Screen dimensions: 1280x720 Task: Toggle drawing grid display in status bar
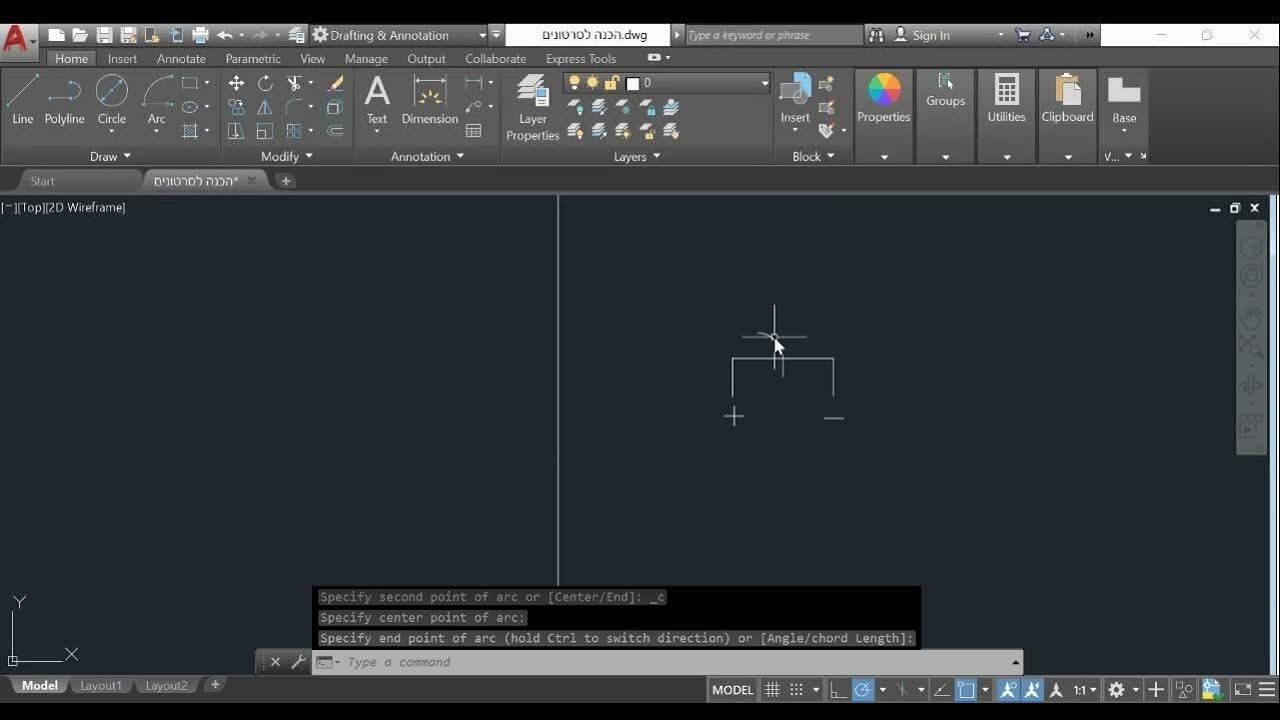pyautogui.click(x=772, y=690)
